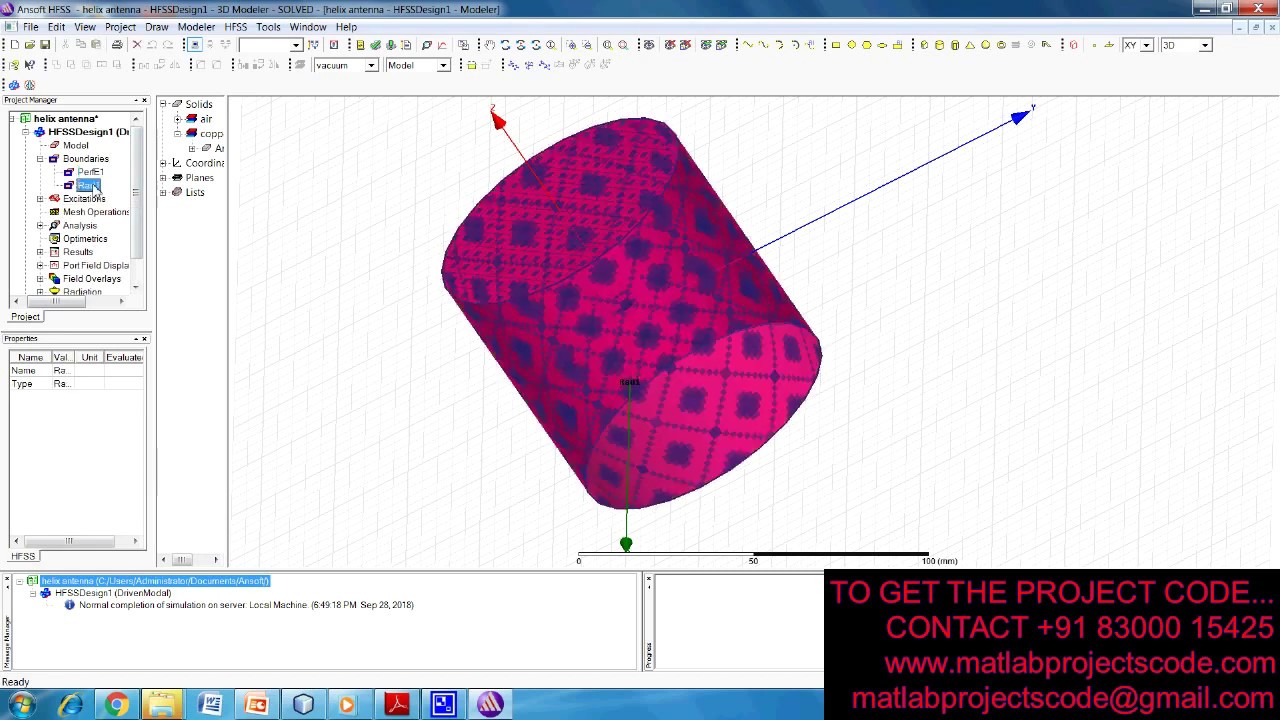1280x720 pixels.
Task: Select the Draw Line tool
Action: 748,45
